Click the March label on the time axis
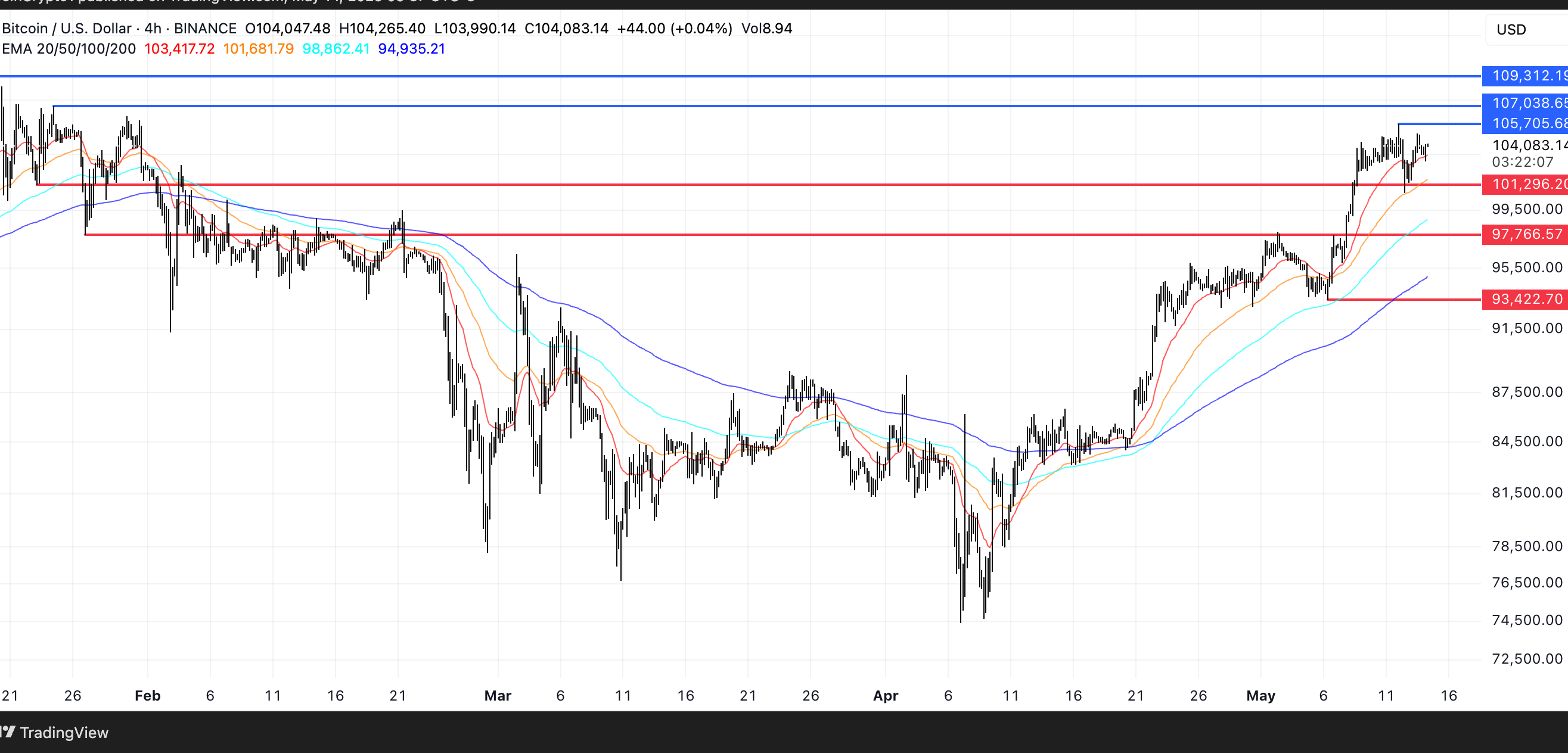 [x=498, y=696]
